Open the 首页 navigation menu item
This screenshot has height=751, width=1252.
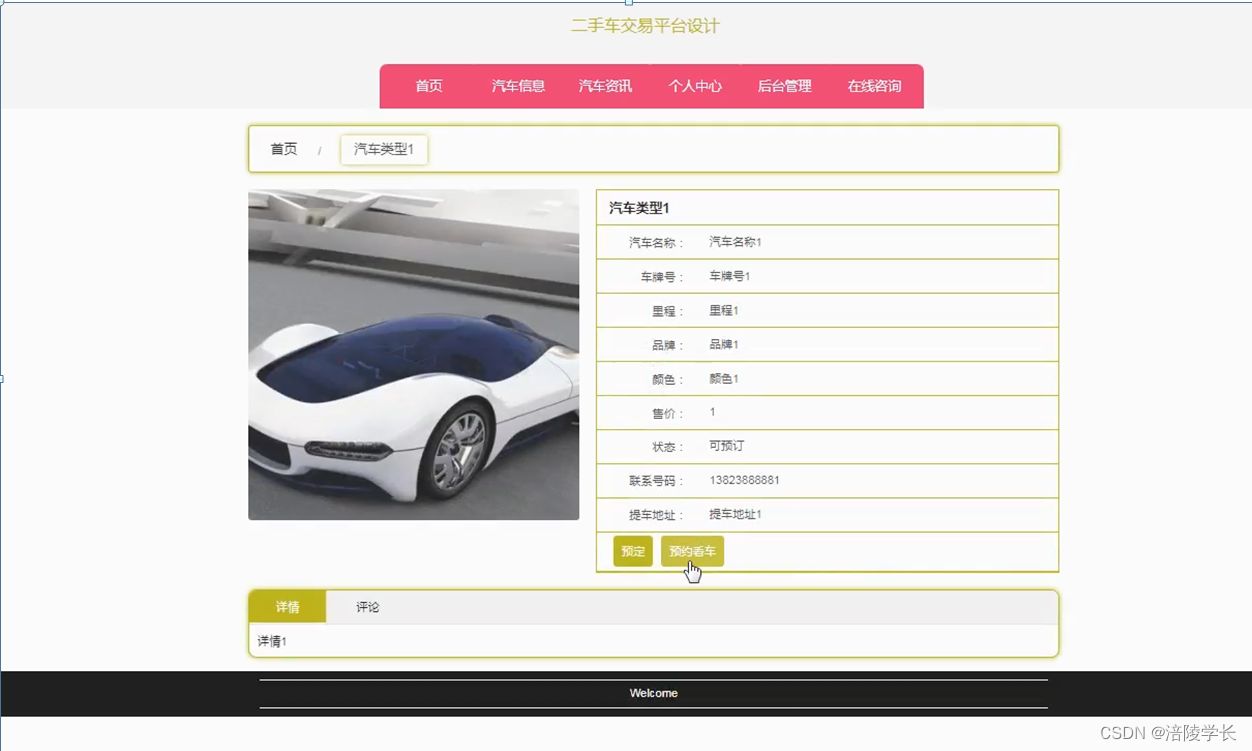(428, 86)
